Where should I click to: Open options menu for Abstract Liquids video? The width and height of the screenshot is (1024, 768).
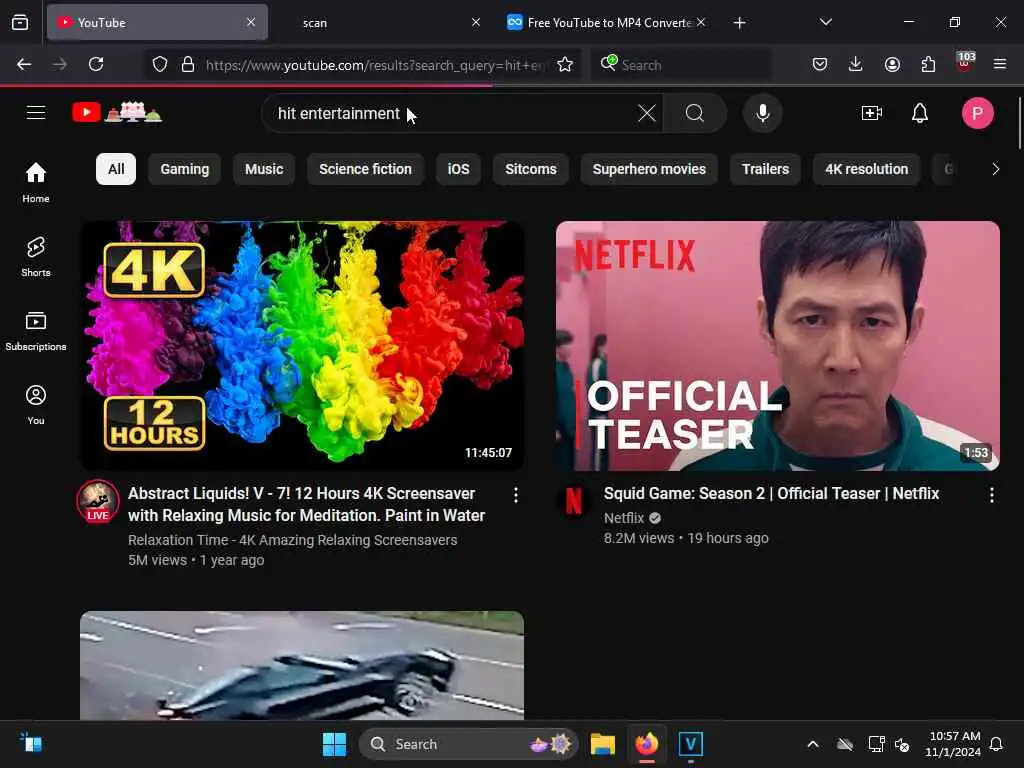516,495
